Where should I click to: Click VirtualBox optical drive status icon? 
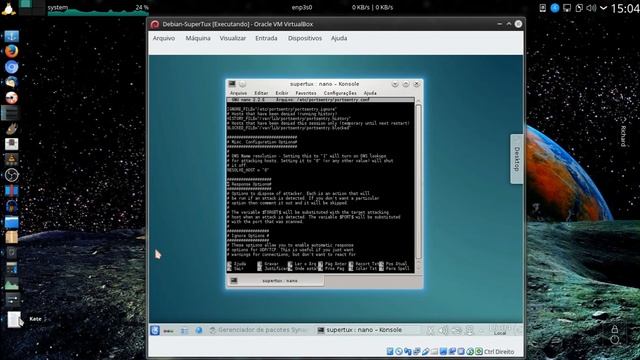pyautogui.click(x=399, y=351)
